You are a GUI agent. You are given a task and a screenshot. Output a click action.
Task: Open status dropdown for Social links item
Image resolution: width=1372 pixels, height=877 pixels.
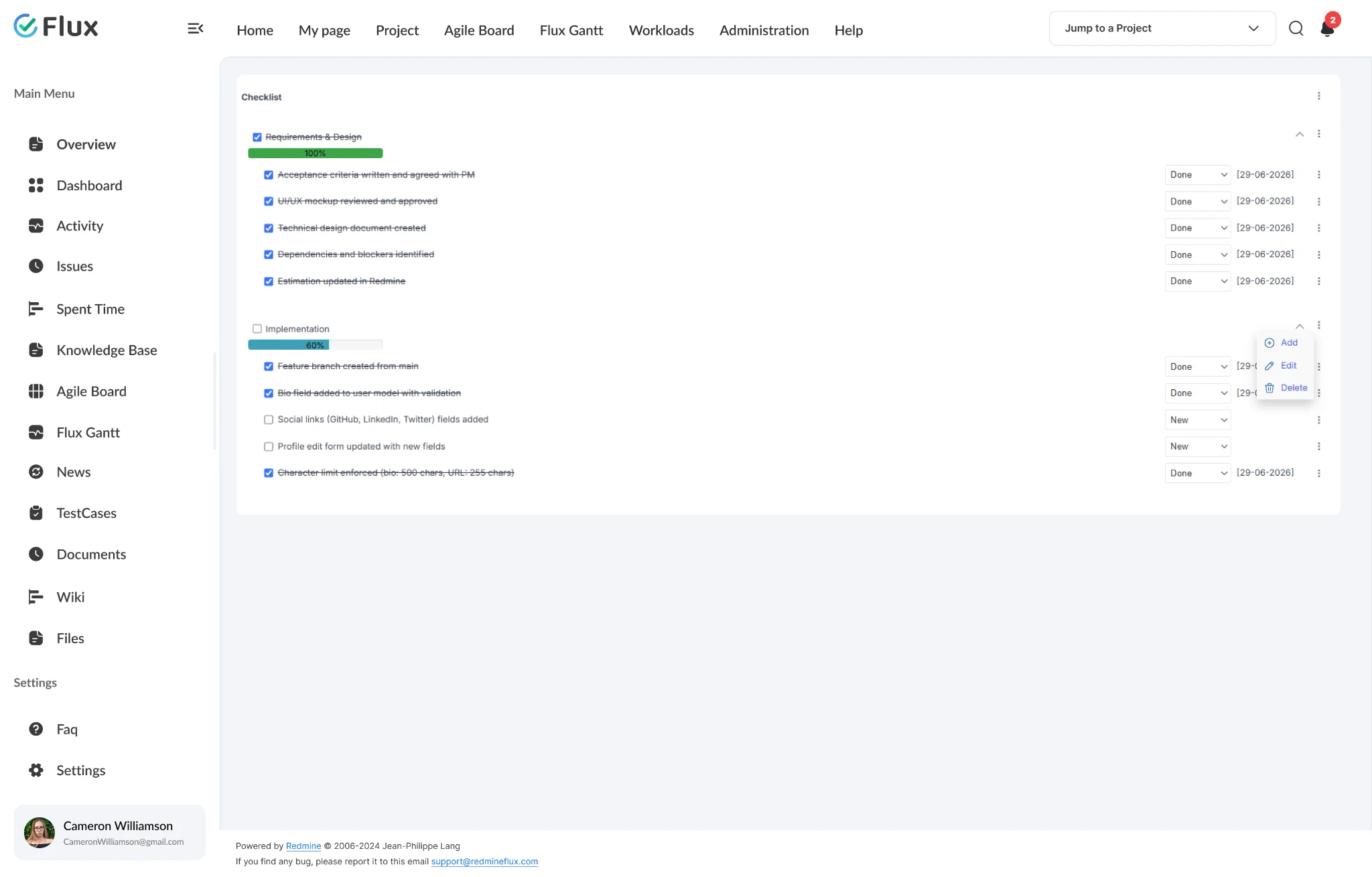click(1197, 420)
